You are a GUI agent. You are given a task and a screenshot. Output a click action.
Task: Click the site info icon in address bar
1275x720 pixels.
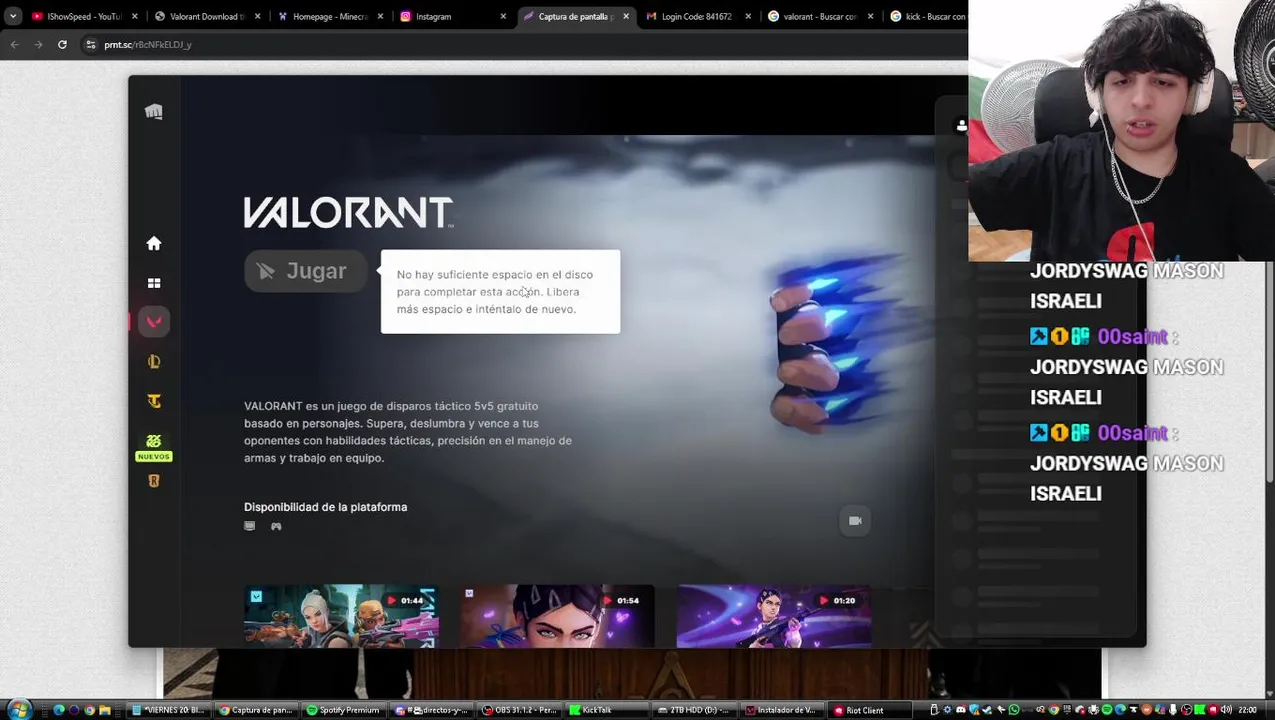click(91, 44)
